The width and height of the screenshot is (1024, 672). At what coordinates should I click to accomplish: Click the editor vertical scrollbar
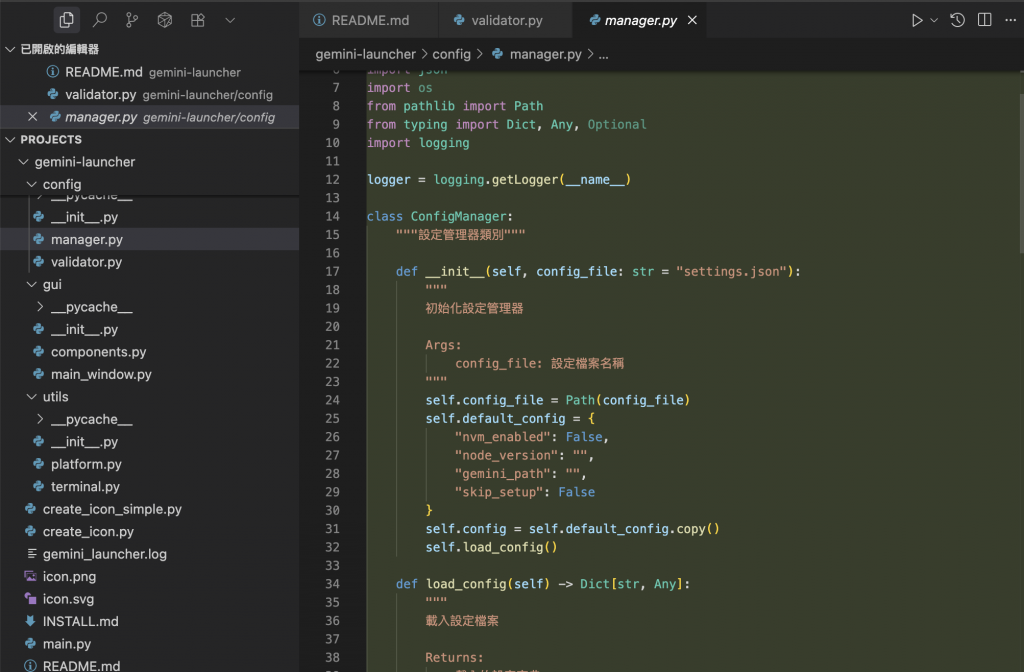(1020, 173)
